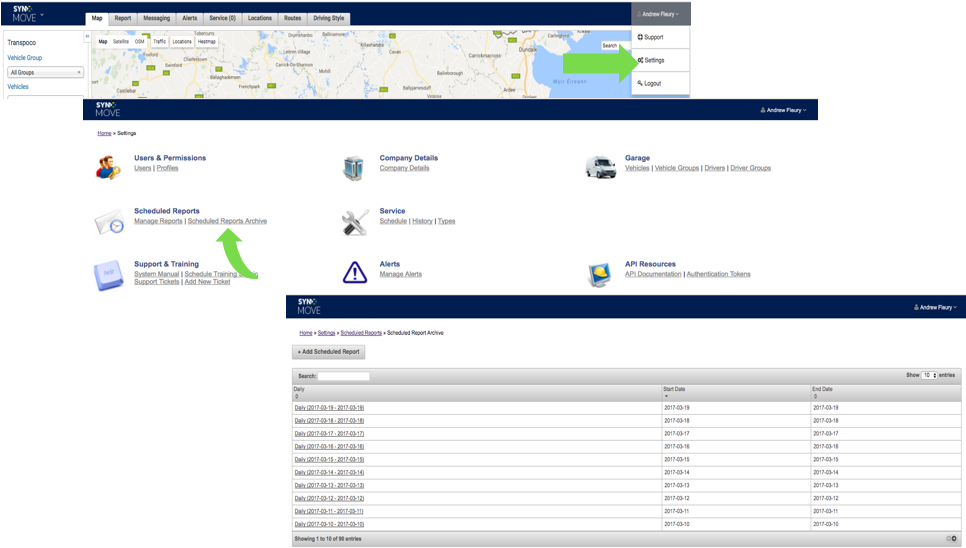The width and height of the screenshot is (966, 548).
Task: Collapse the sidebar with the double-arrow icon
Action: coord(87,36)
